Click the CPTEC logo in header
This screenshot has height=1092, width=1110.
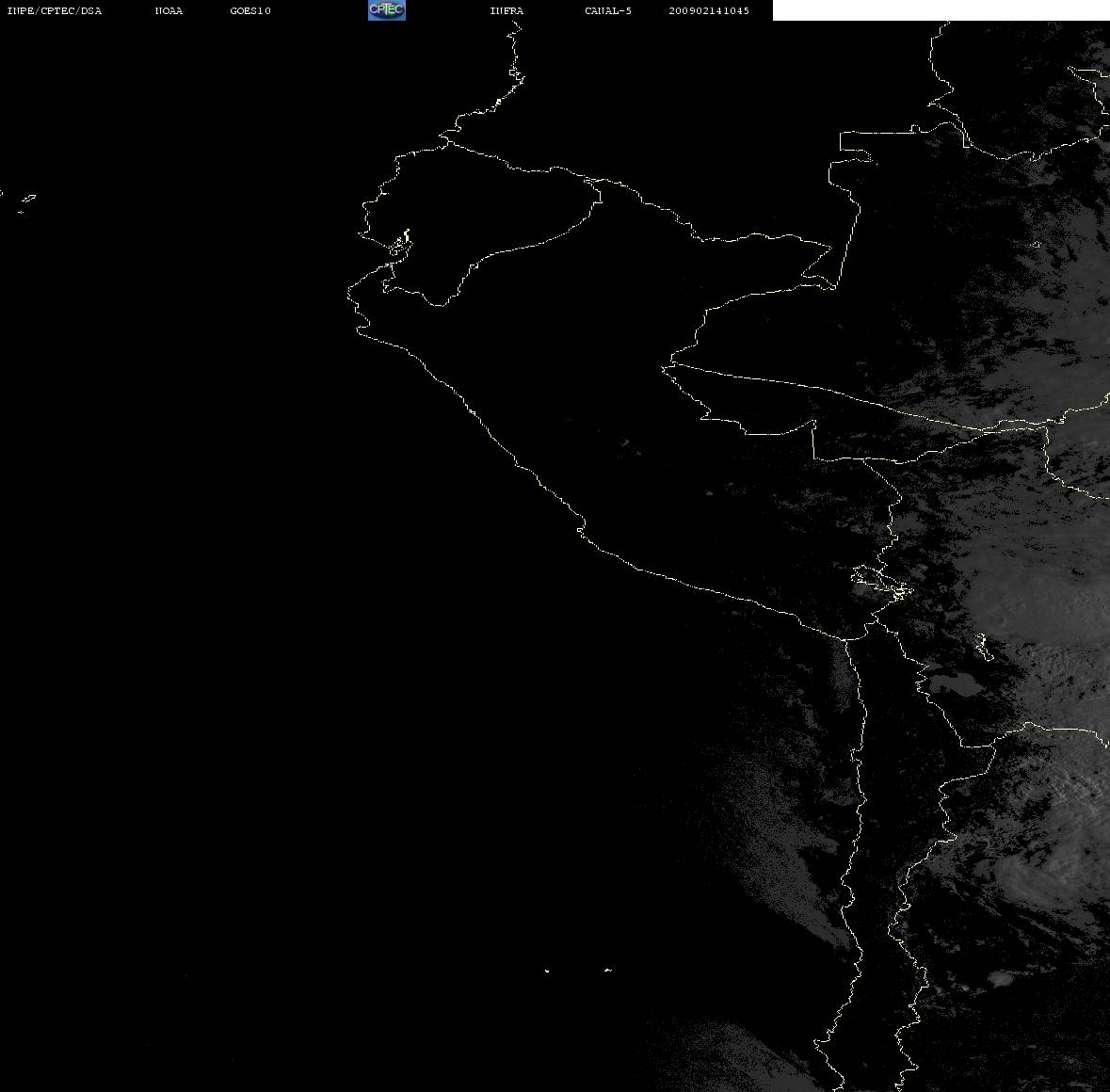387,10
